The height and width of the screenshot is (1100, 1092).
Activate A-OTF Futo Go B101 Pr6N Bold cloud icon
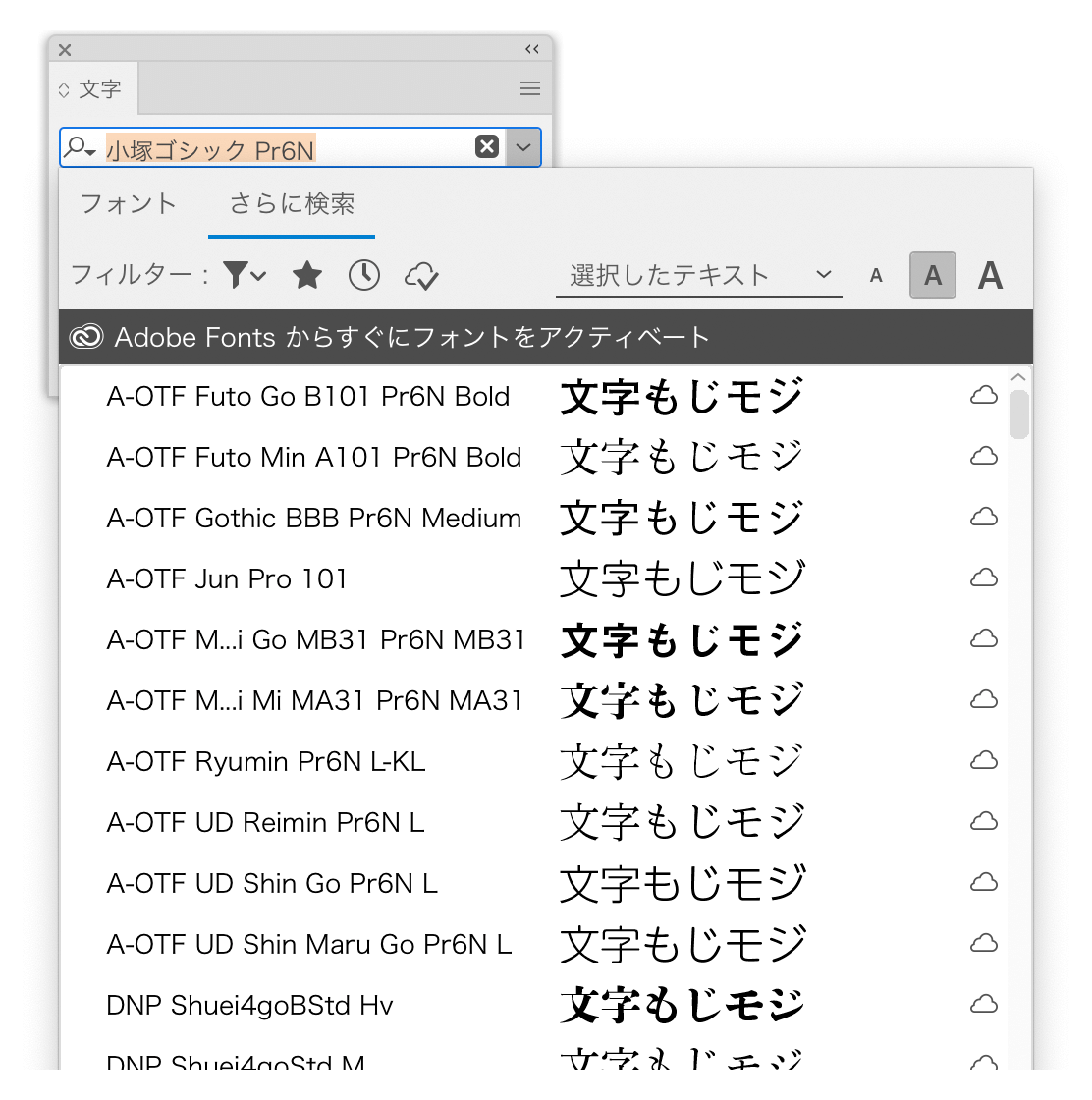coord(983,396)
